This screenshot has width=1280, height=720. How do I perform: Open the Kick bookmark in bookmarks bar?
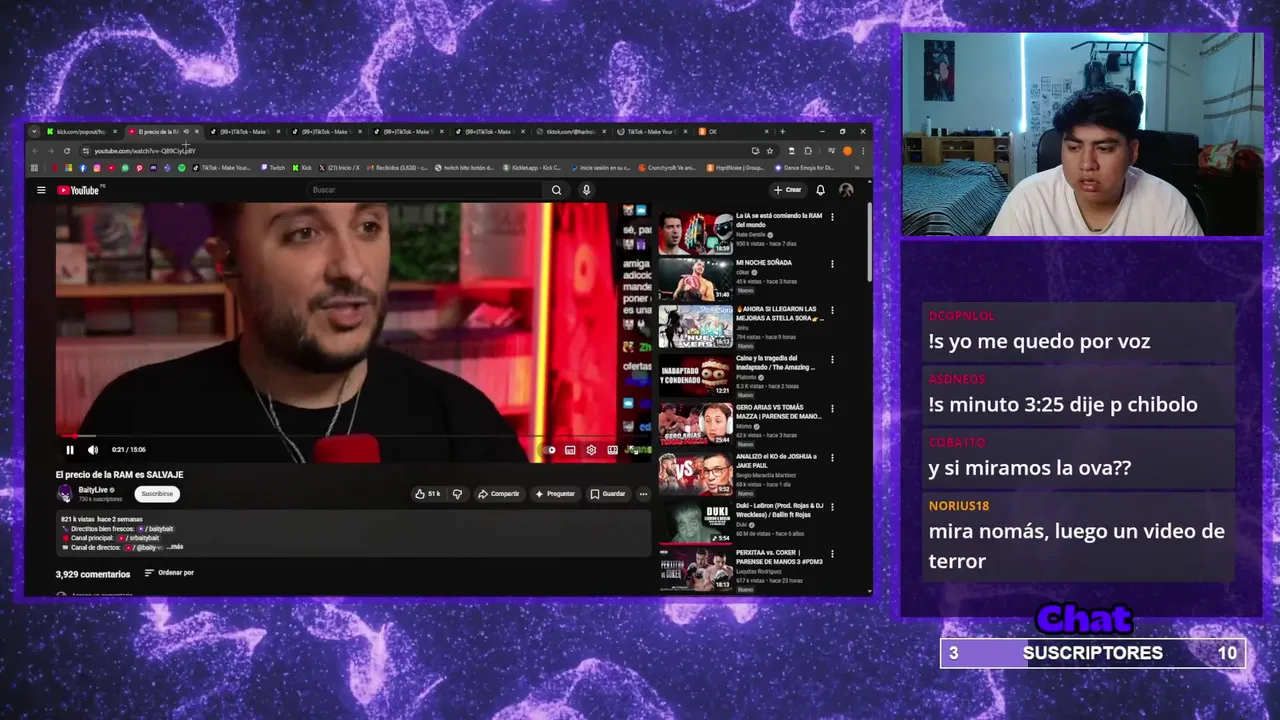point(302,168)
